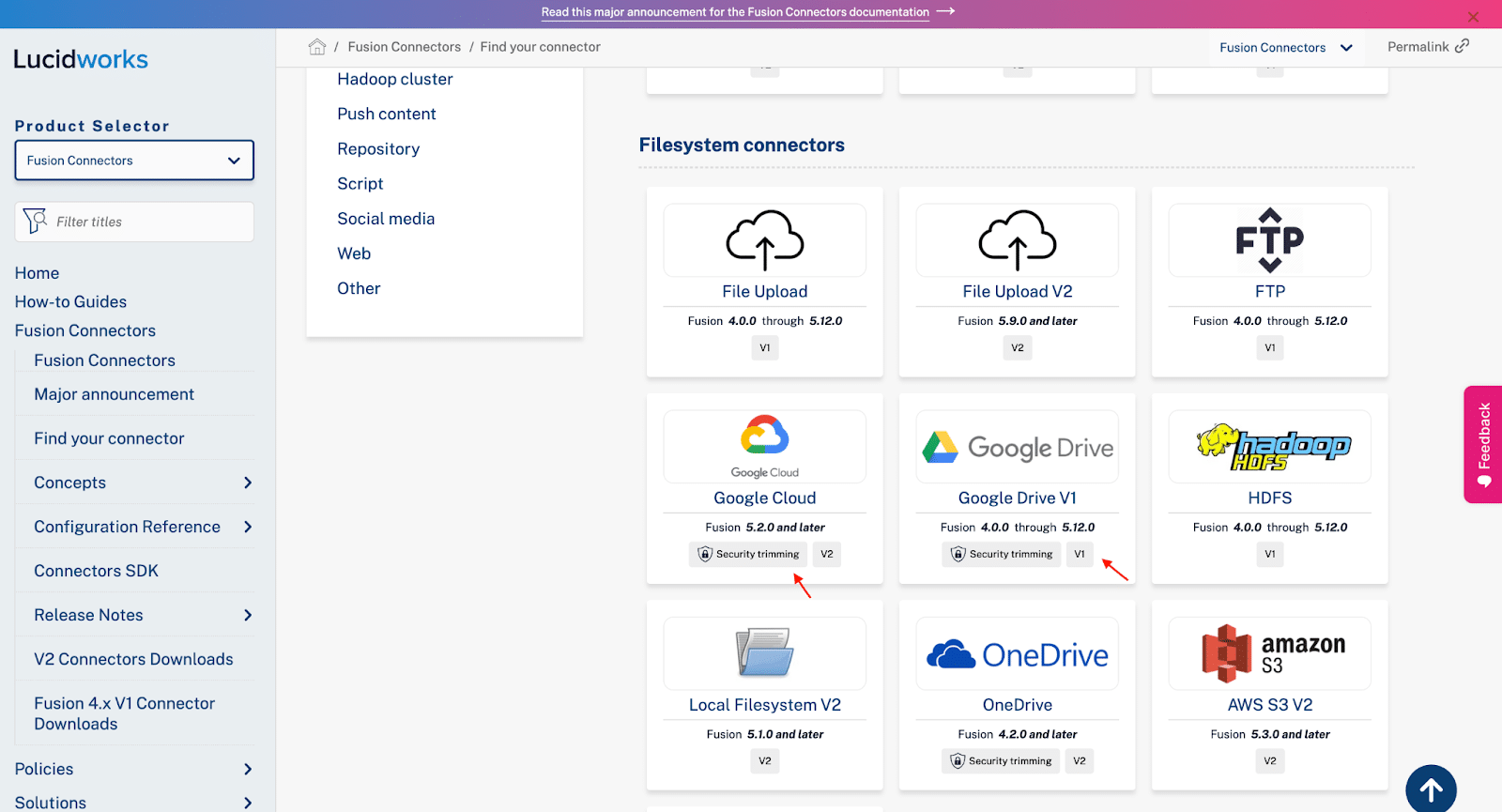Click the FTP logo icon
The image size is (1502, 812).
point(1270,240)
